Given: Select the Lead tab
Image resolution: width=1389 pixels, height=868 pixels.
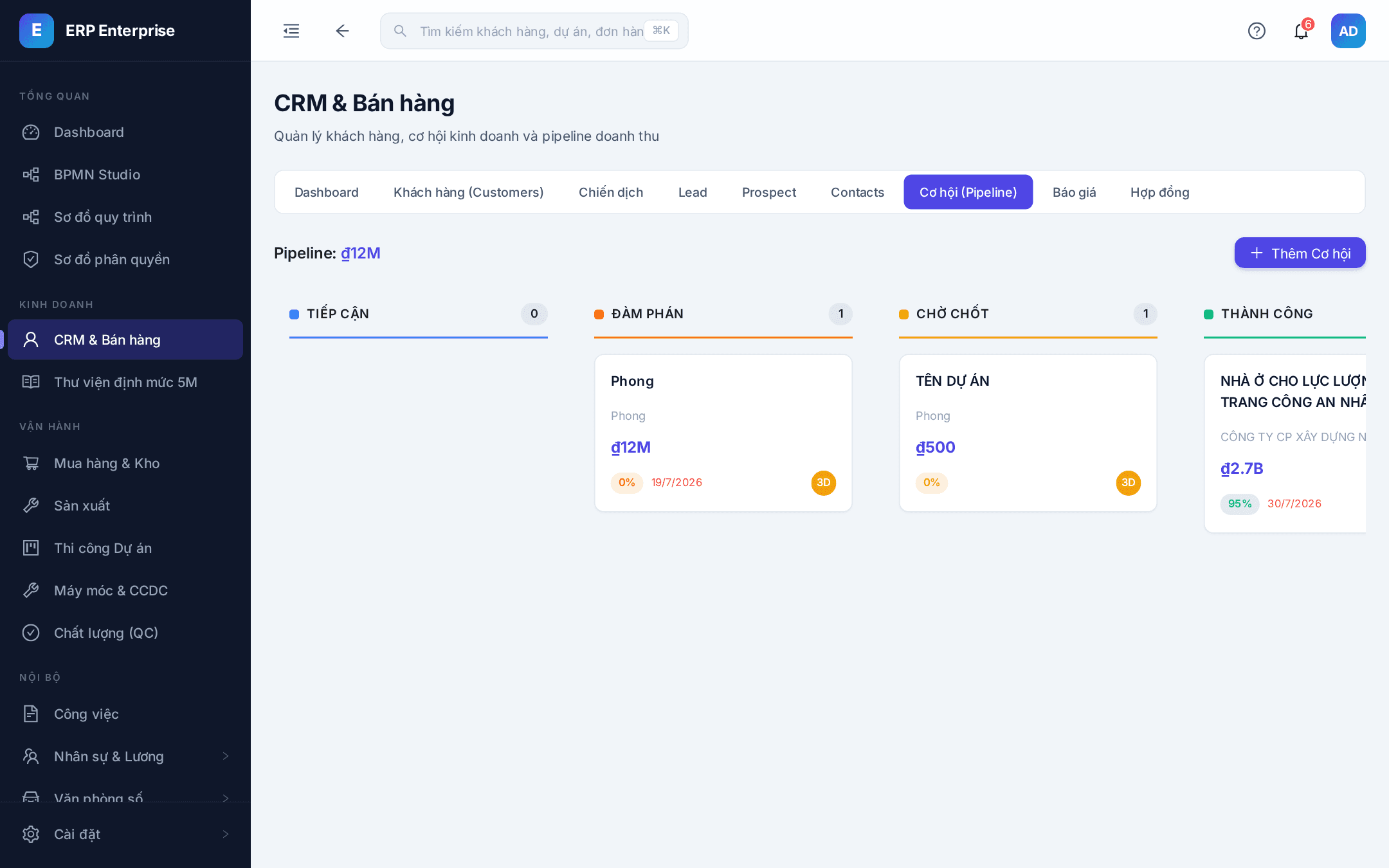Looking at the screenshot, I should (693, 192).
